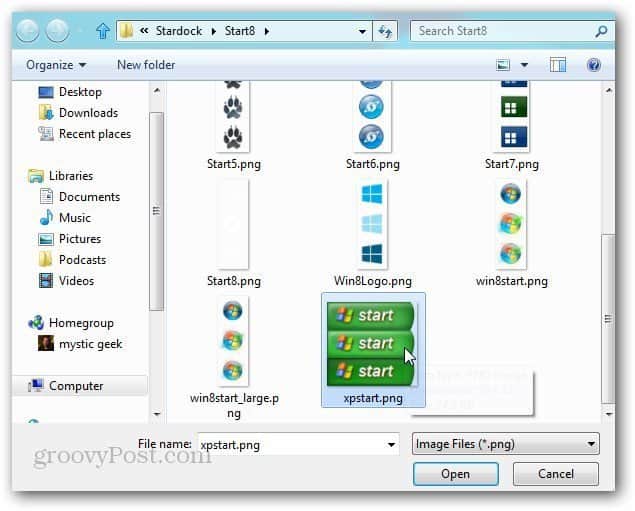Click the double chevron in address bar
The image size is (635, 511).
(144, 31)
